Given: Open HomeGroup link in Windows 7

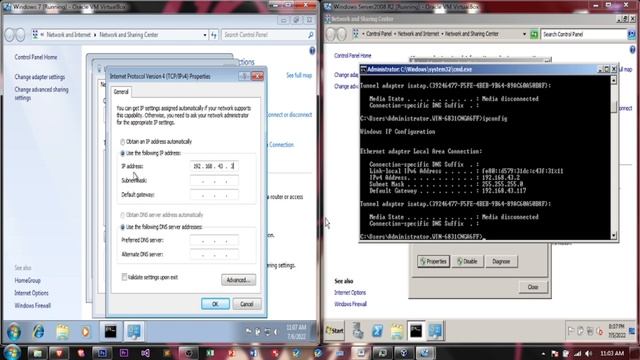Looking at the screenshot, I should [27, 280].
